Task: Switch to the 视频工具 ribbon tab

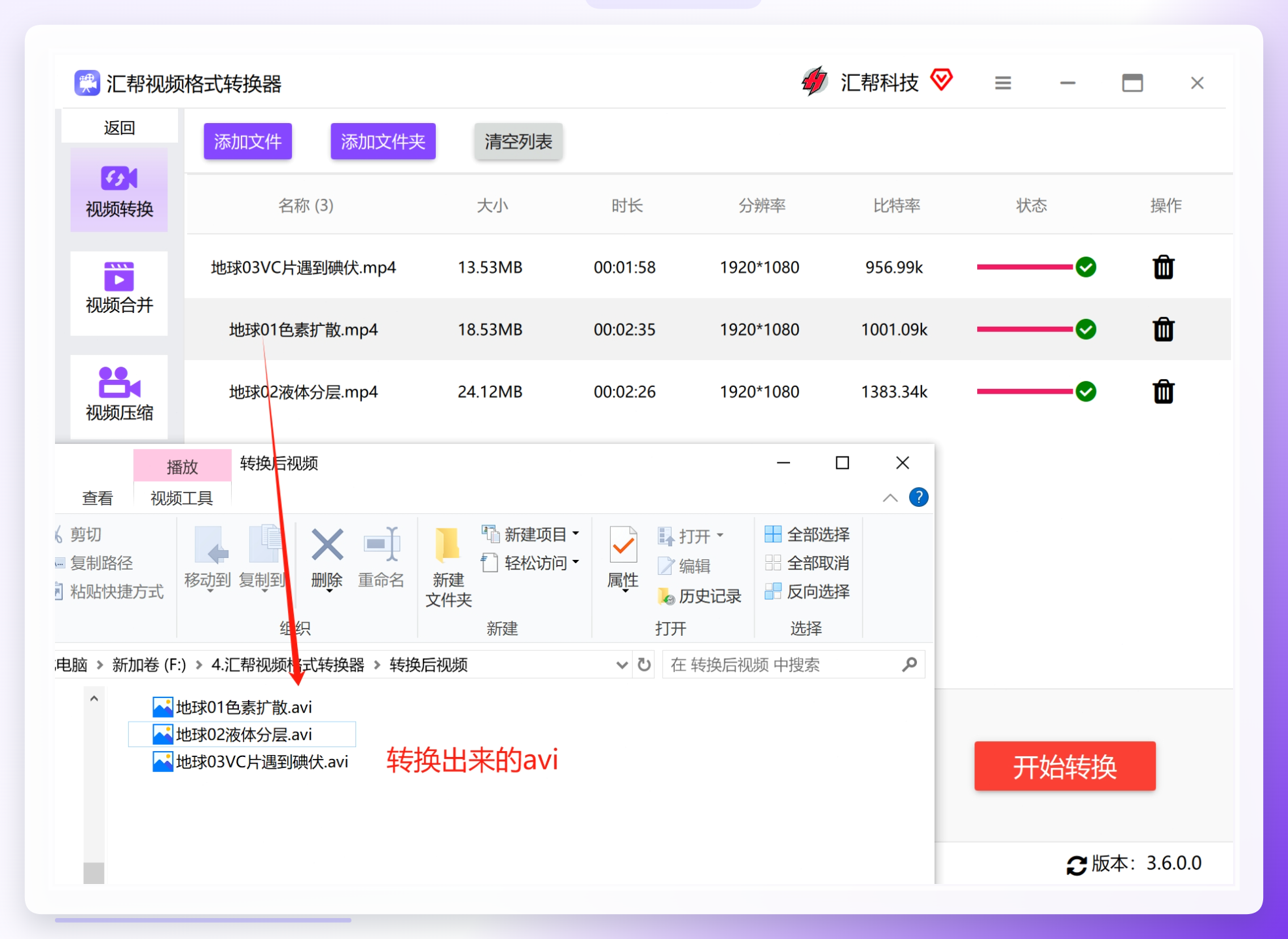Action: coord(182,498)
